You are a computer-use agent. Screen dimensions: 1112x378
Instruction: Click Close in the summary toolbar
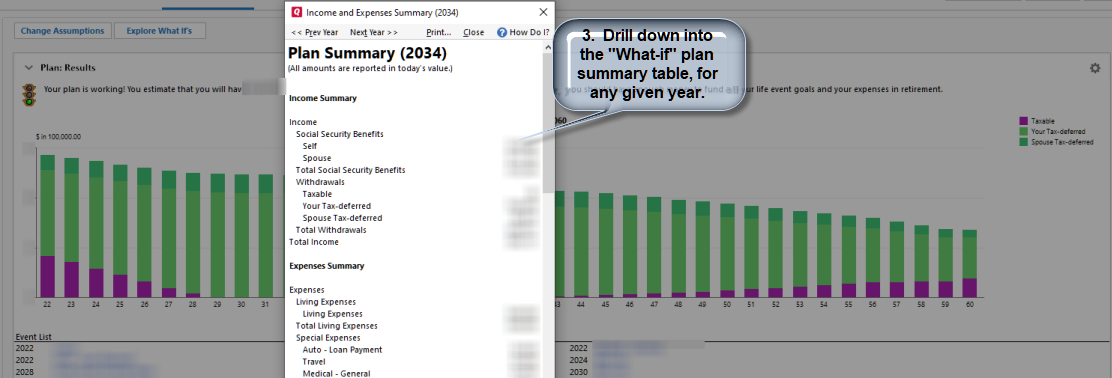474,33
